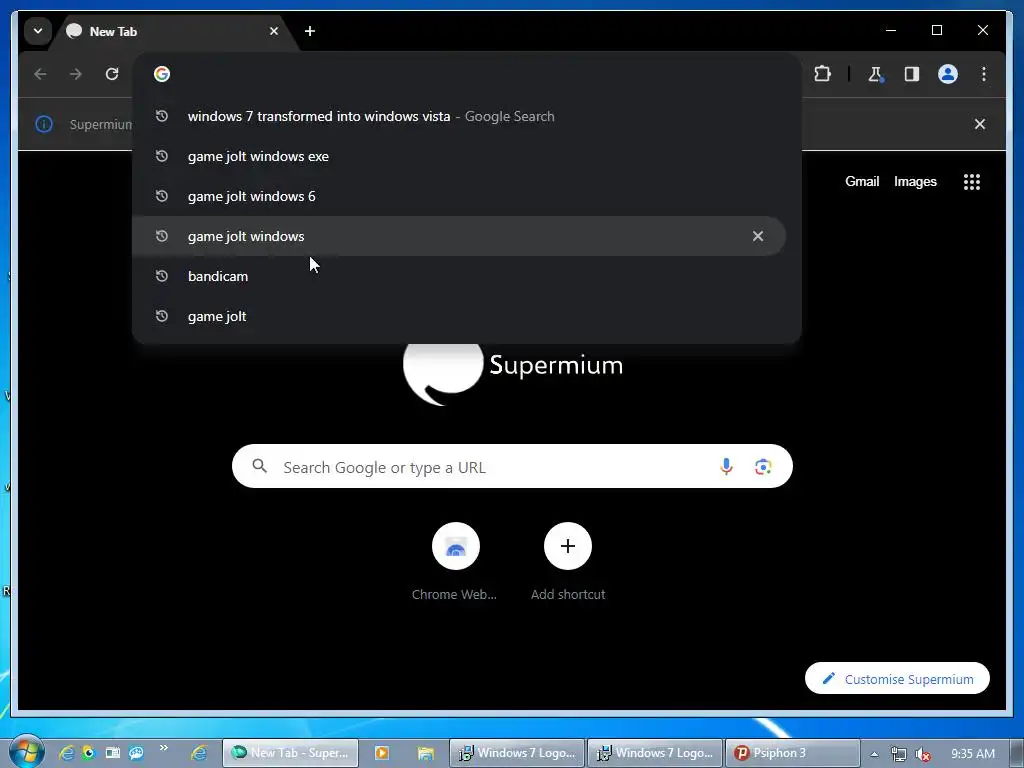The width and height of the screenshot is (1024, 768).
Task: Toggle the side panel icon
Action: [x=912, y=74]
